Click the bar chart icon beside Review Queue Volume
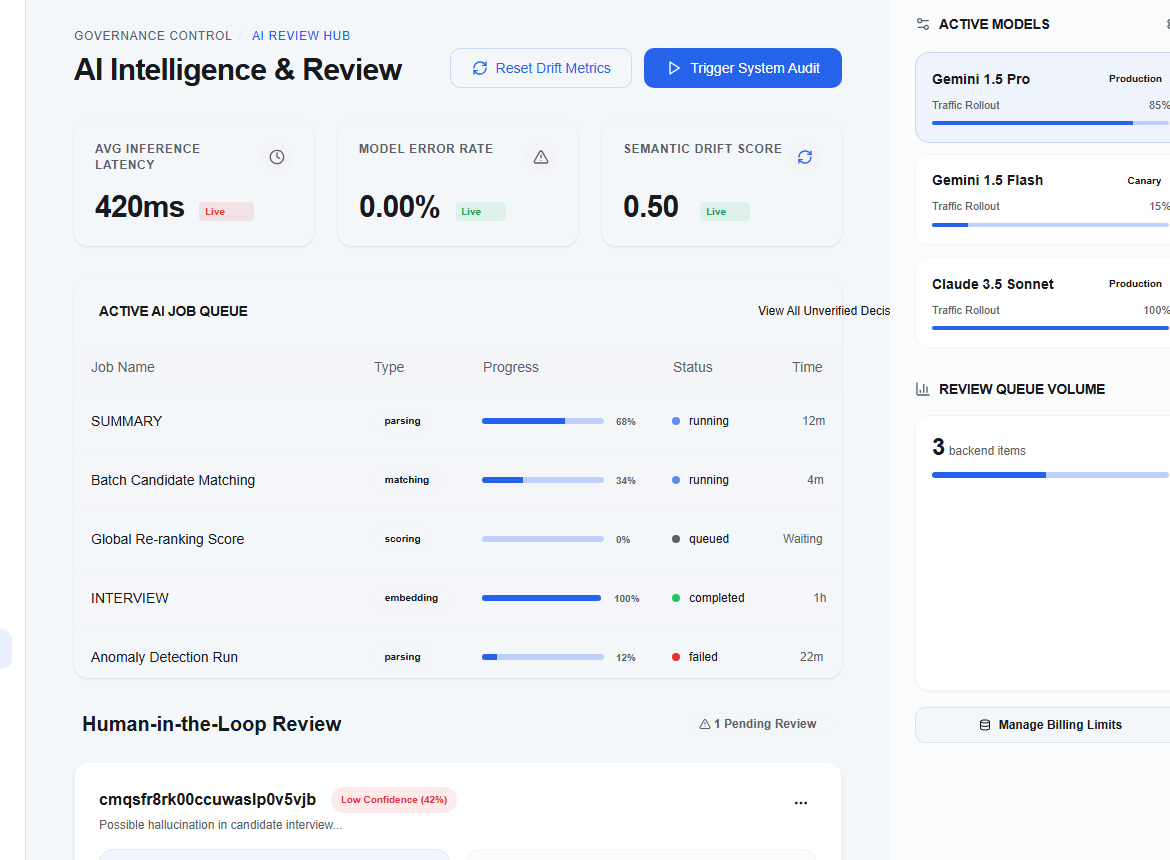Image resolution: width=1170 pixels, height=860 pixels. 923,389
